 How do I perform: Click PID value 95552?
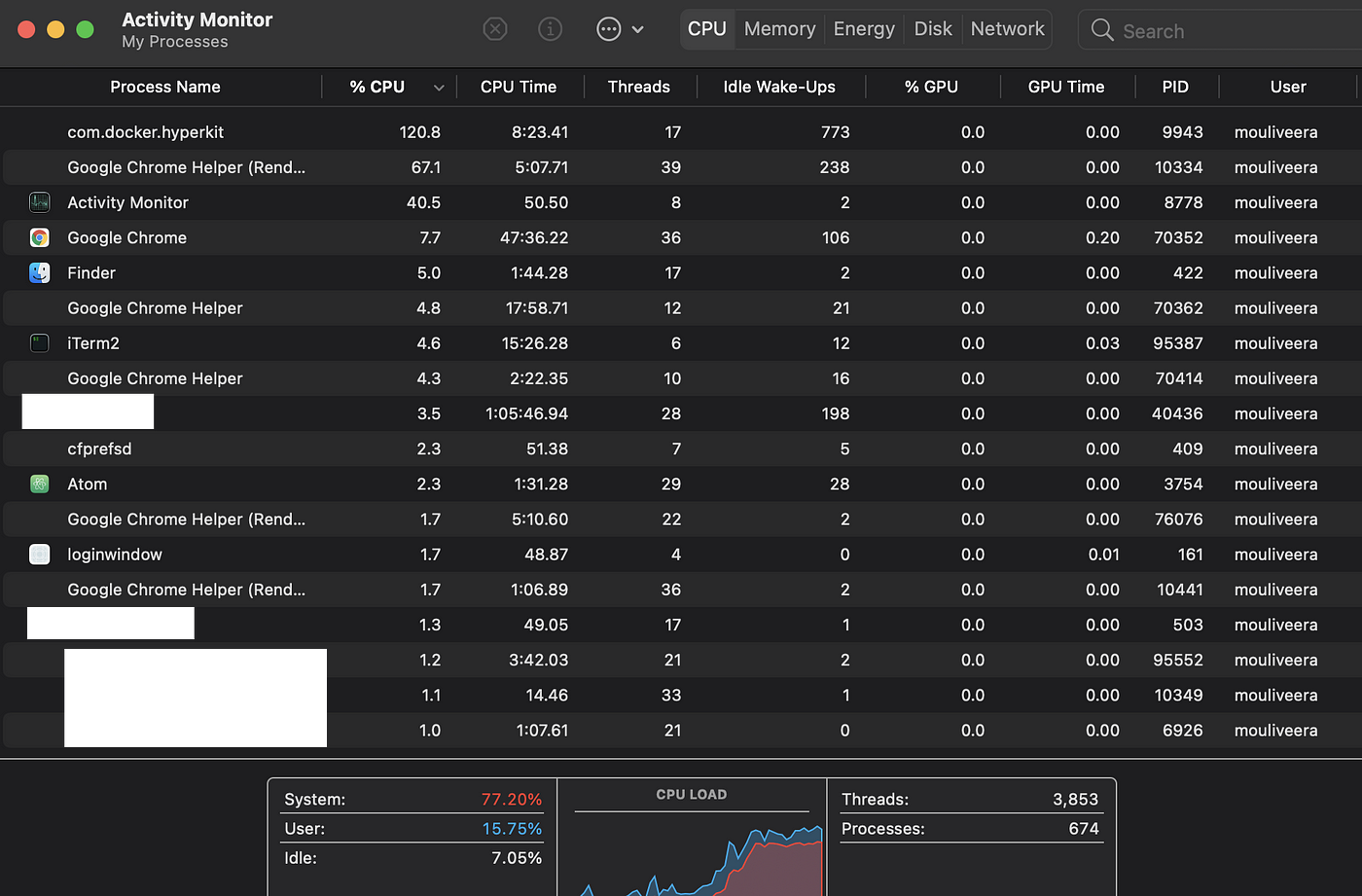pos(1178,660)
